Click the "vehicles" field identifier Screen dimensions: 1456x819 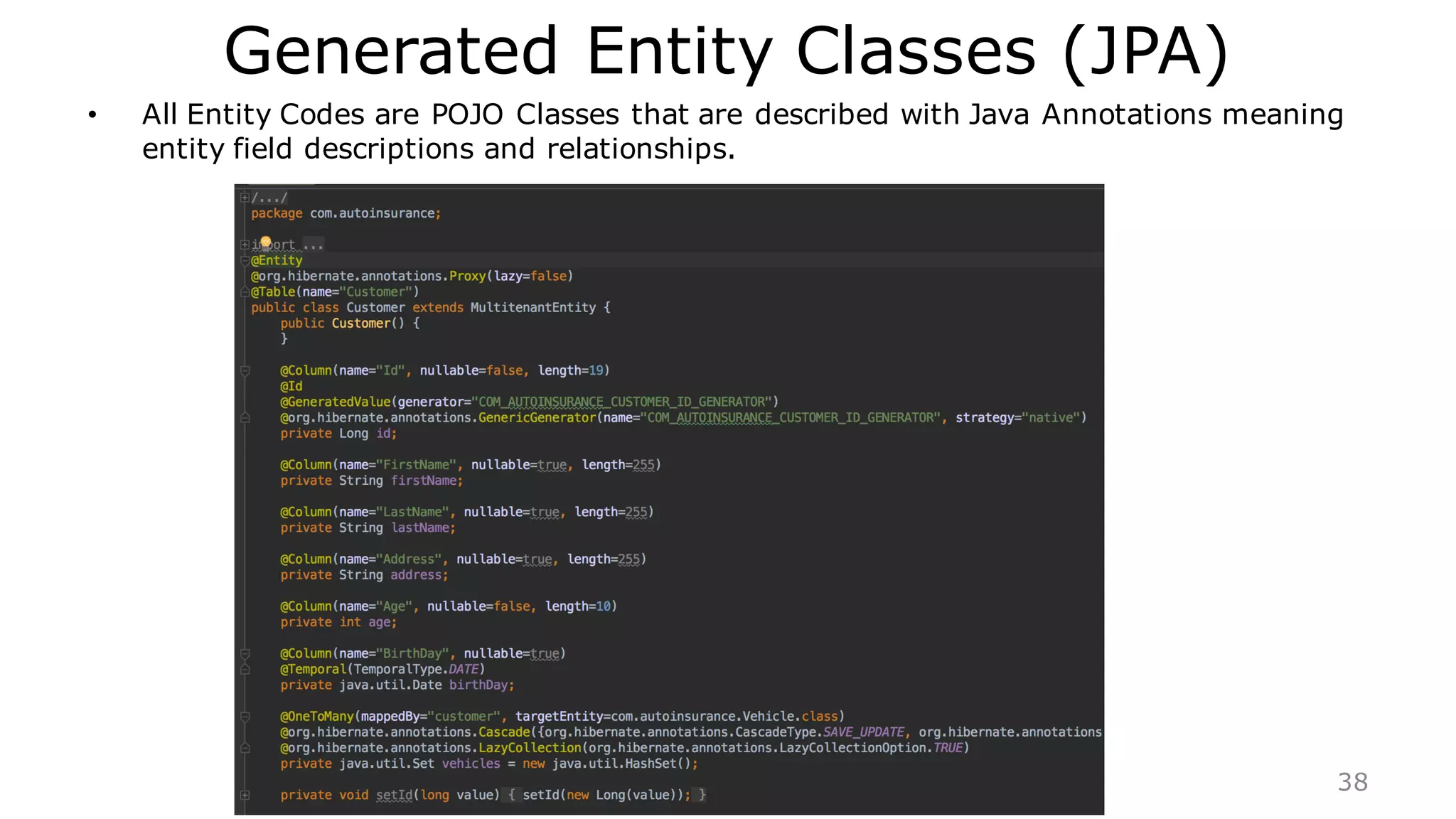point(471,764)
